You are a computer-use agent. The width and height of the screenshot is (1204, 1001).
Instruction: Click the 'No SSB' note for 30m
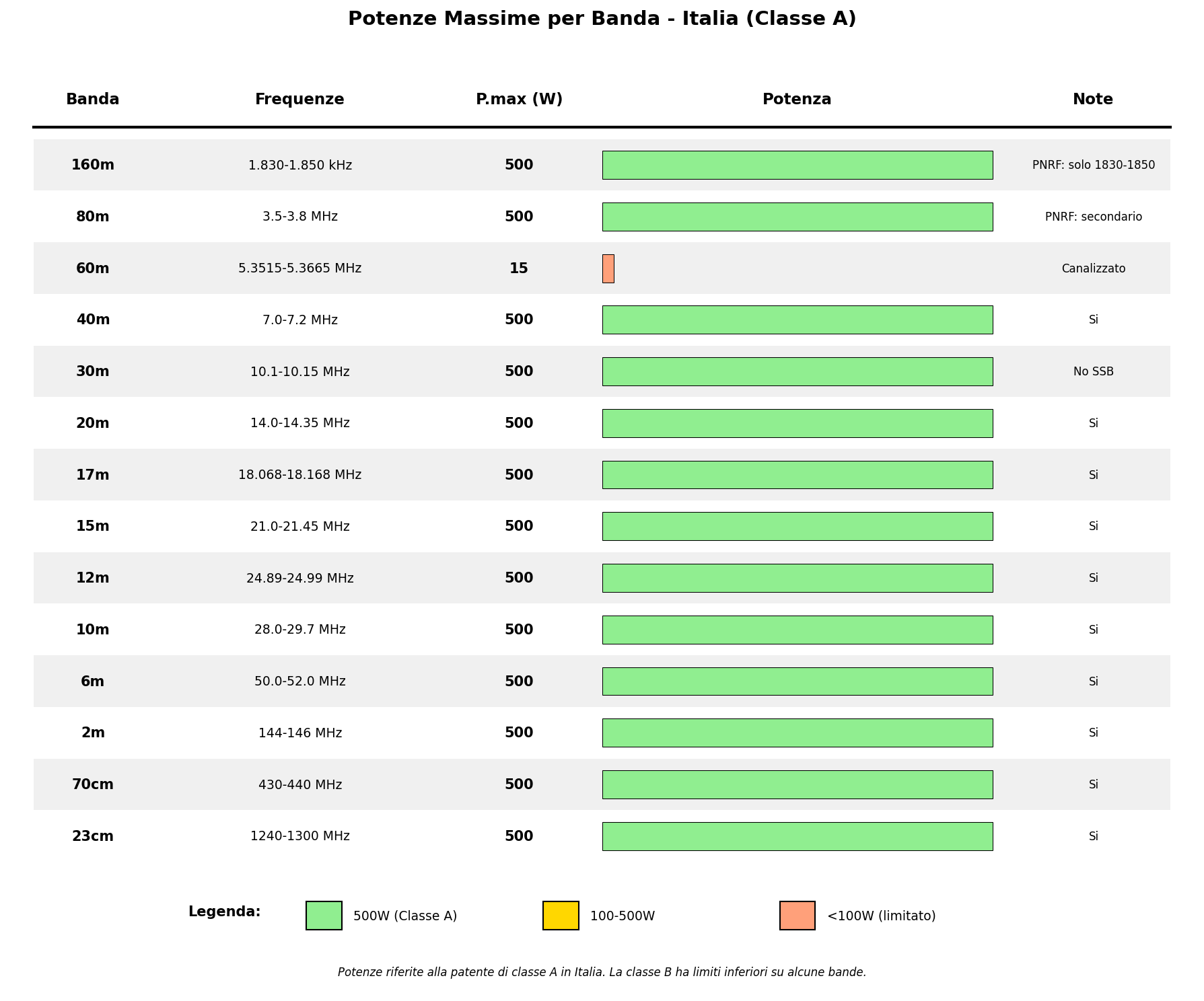(1093, 371)
